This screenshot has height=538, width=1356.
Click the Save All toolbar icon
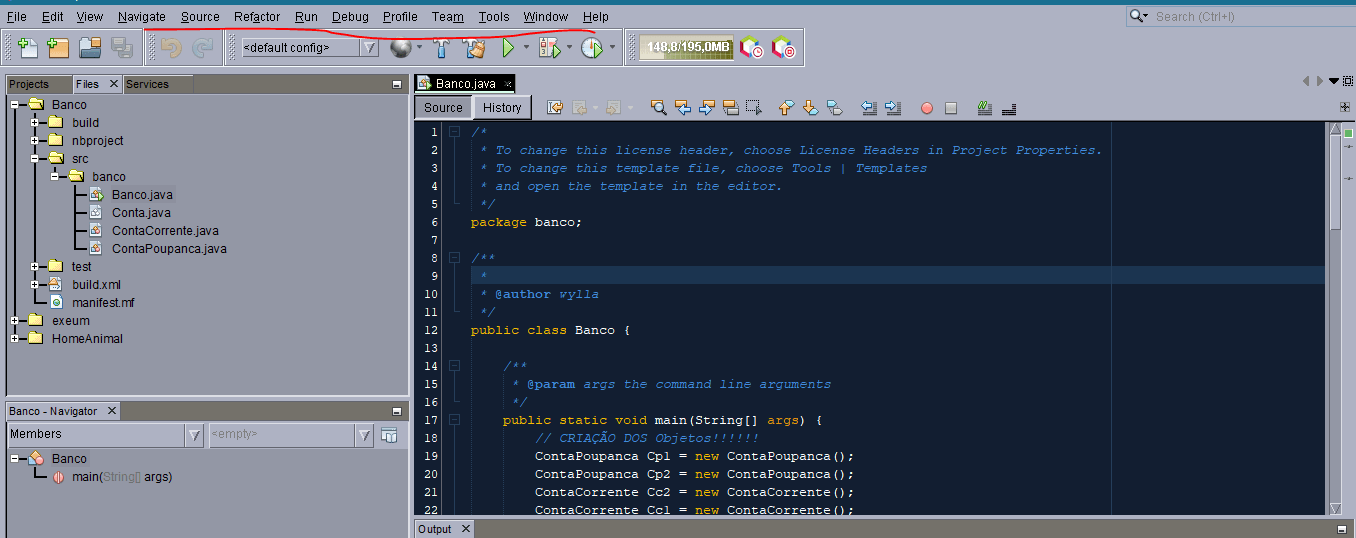point(122,47)
